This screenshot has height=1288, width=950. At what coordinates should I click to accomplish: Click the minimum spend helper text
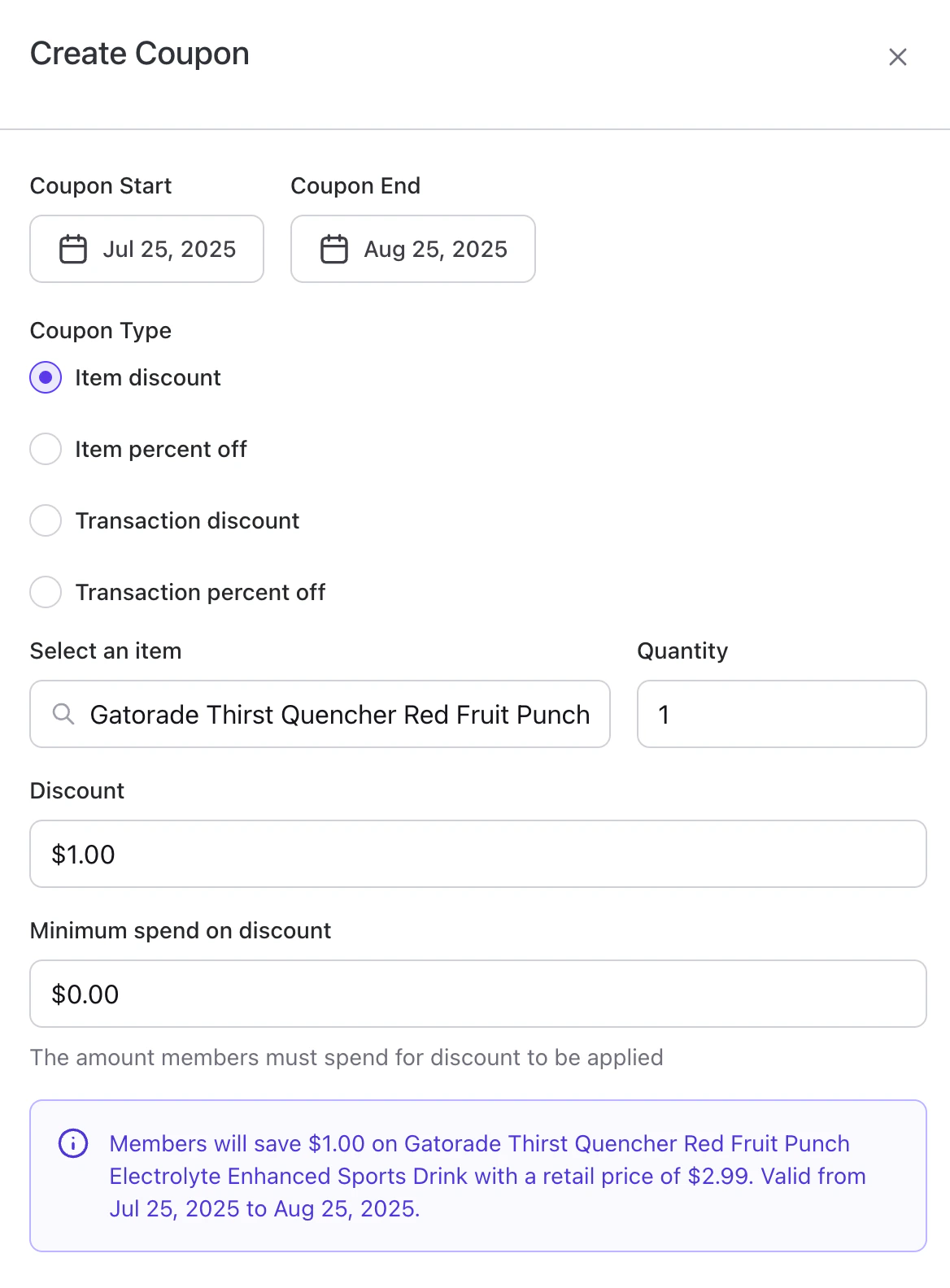click(x=346, y=1057)
